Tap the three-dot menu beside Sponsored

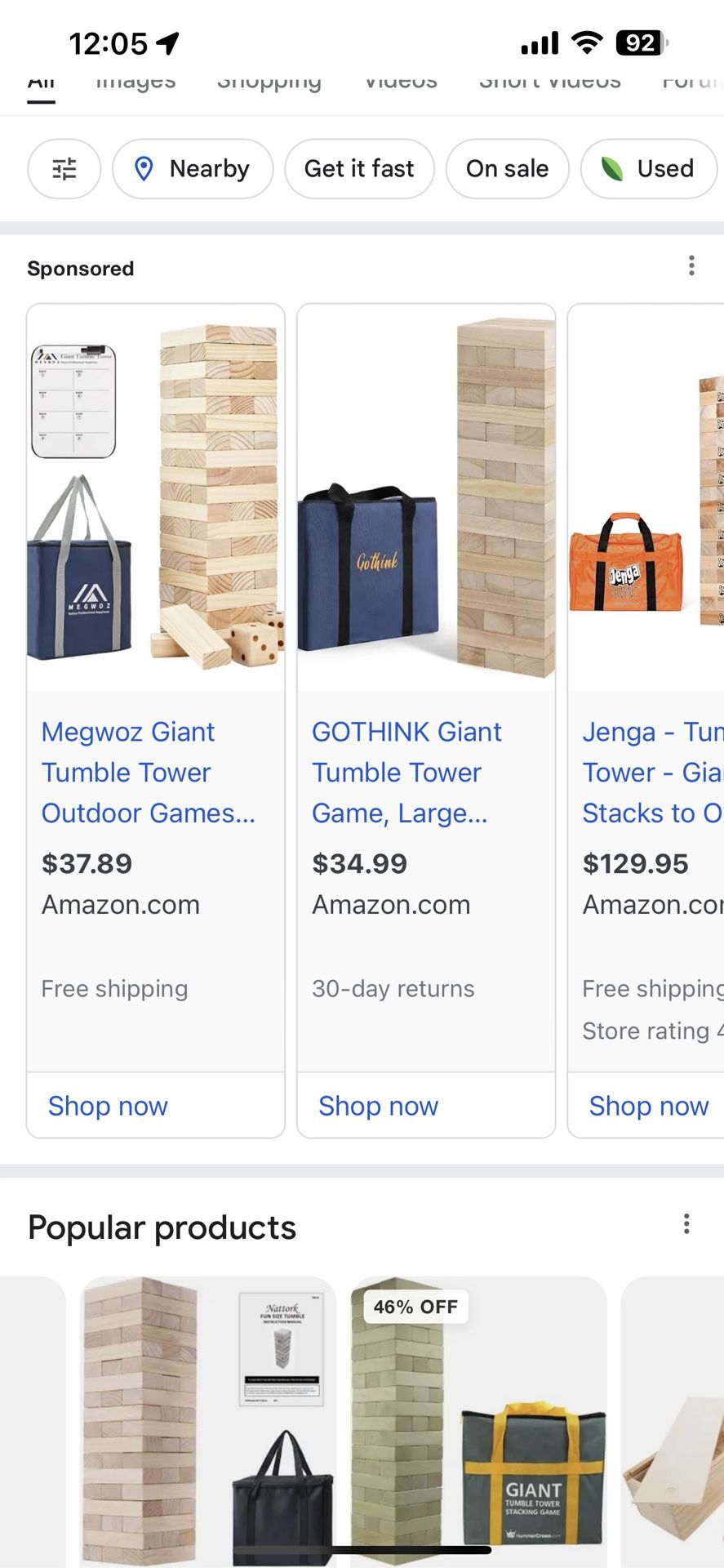pyautogui.click(x=691, y=265)
